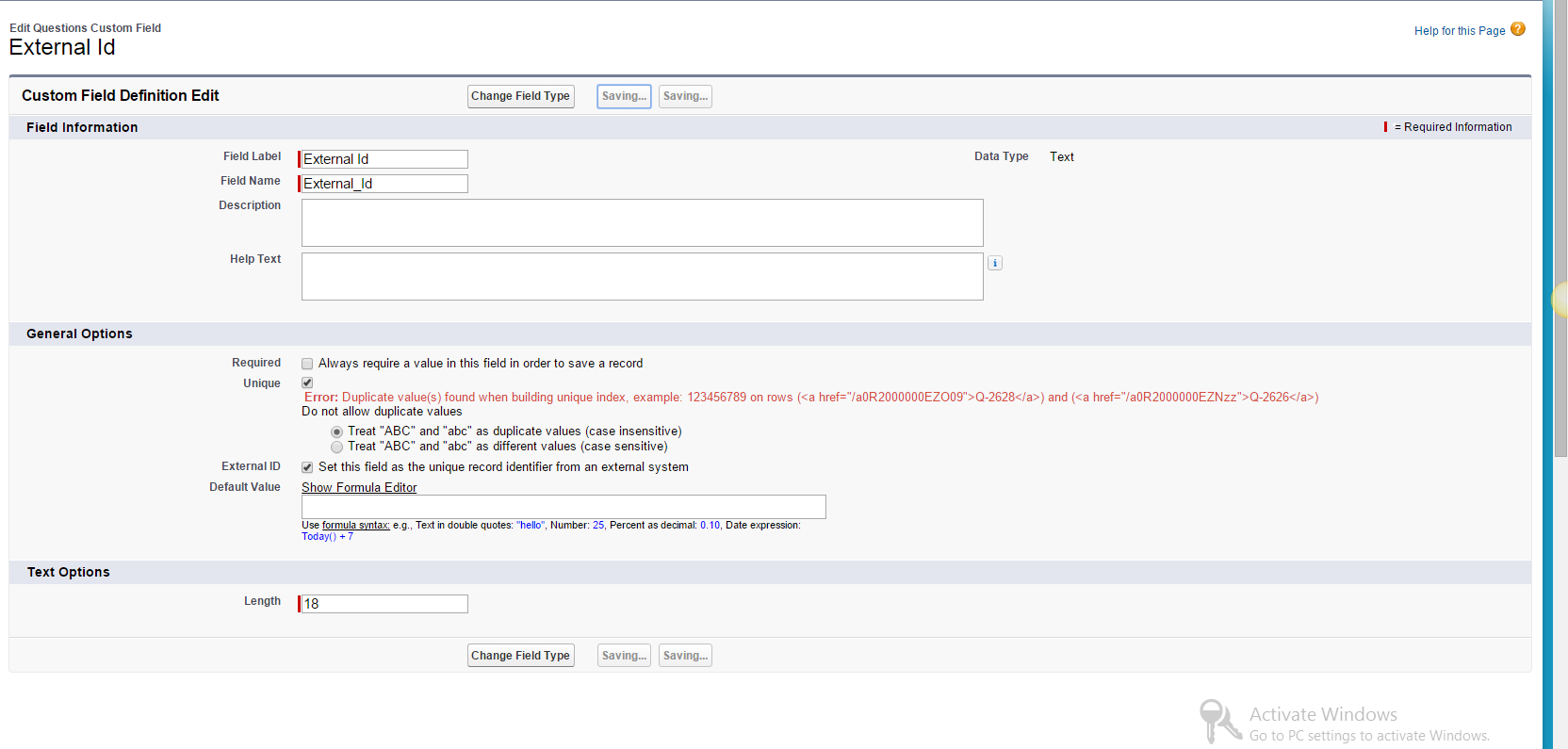Select the case sensitive radio option
This screenshot has height=749, width=1568.
click(x=336, y=447)
